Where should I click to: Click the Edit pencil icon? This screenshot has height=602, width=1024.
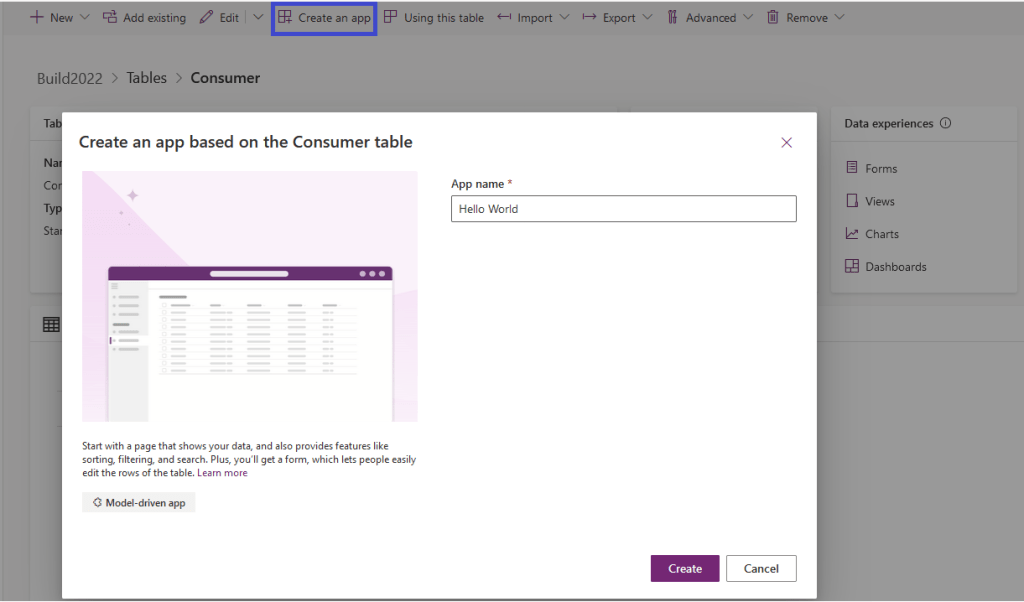206,18
